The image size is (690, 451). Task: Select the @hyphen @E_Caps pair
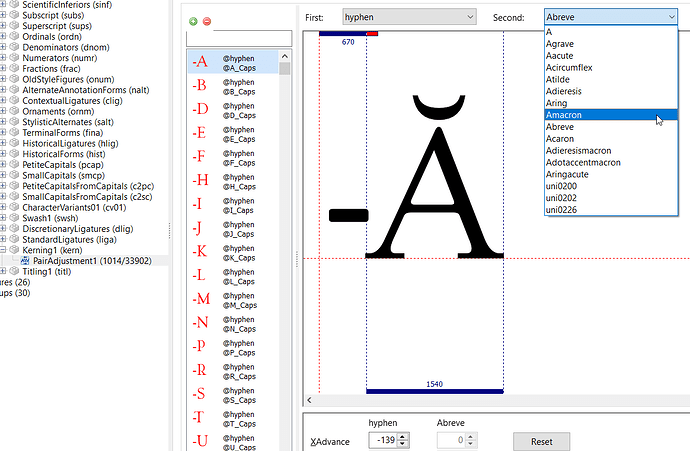(233, 133)
